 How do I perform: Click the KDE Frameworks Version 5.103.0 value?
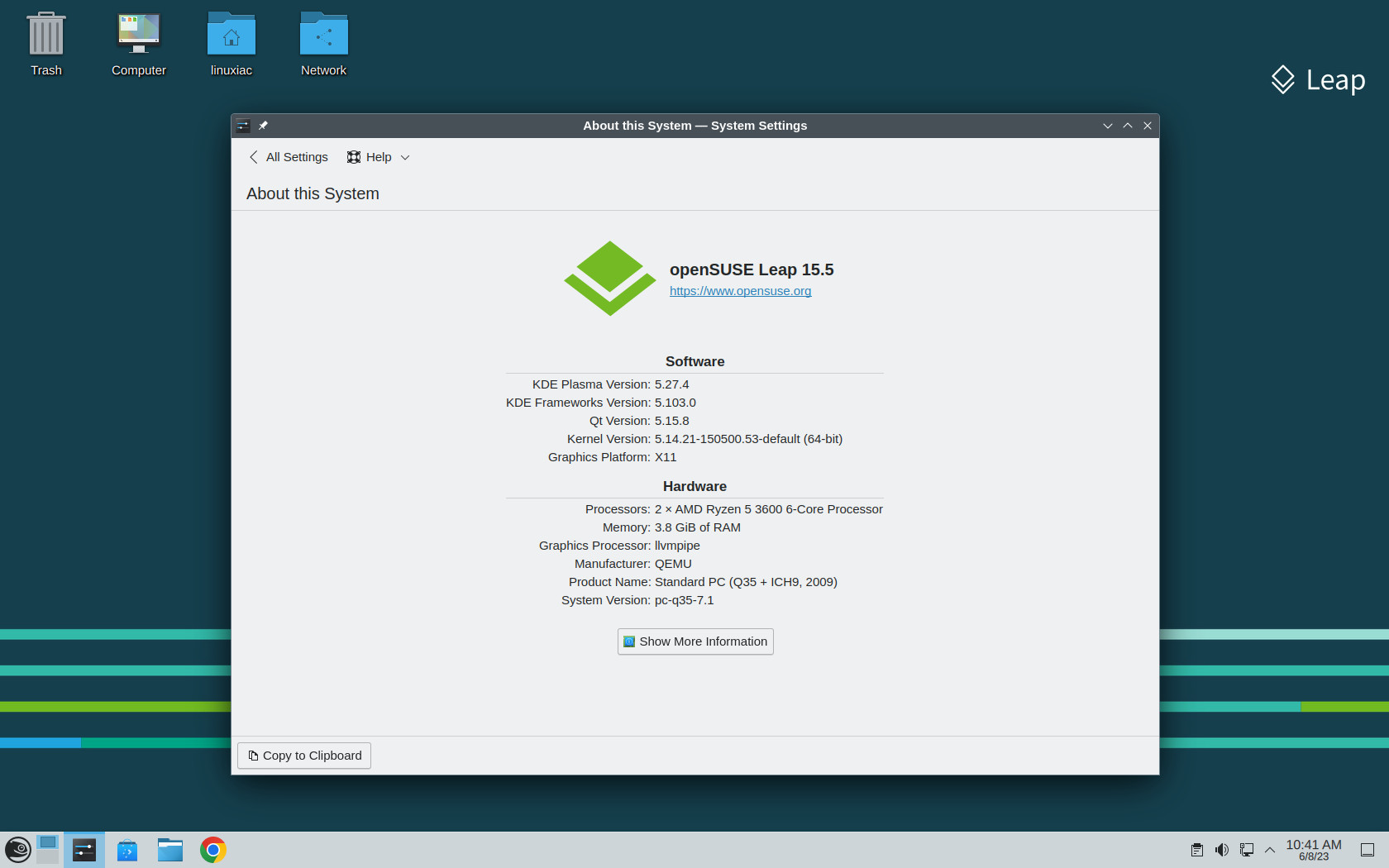(675, 403)
